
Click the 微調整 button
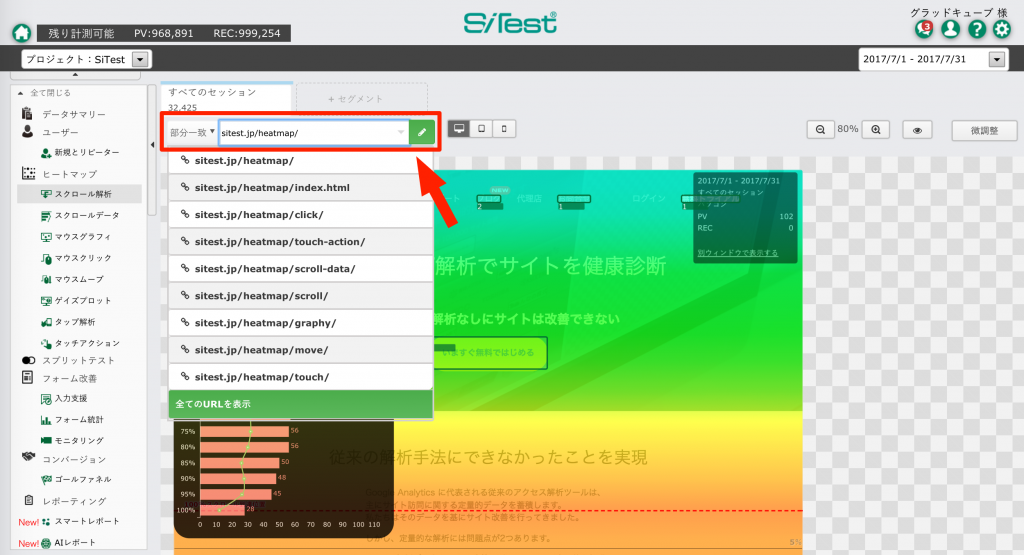pos(984,130)
